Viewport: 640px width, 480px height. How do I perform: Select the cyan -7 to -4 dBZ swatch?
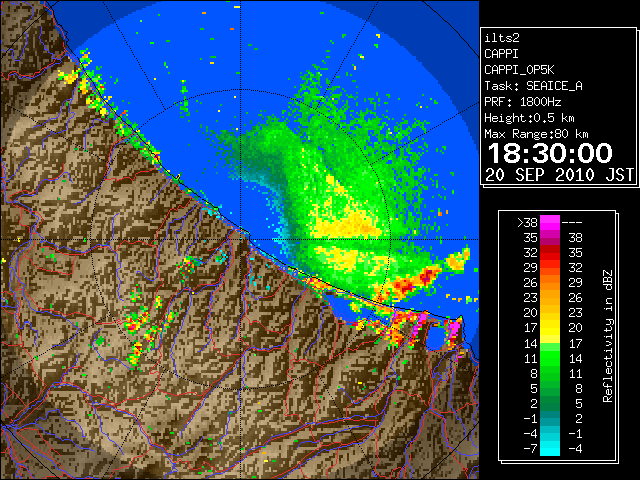tap(550, 448)
